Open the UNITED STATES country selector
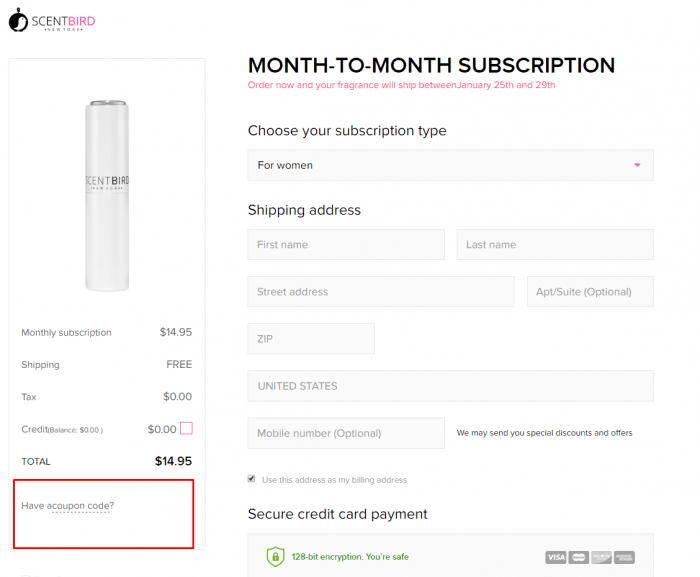The image size is (700, 577). point(450,386)
